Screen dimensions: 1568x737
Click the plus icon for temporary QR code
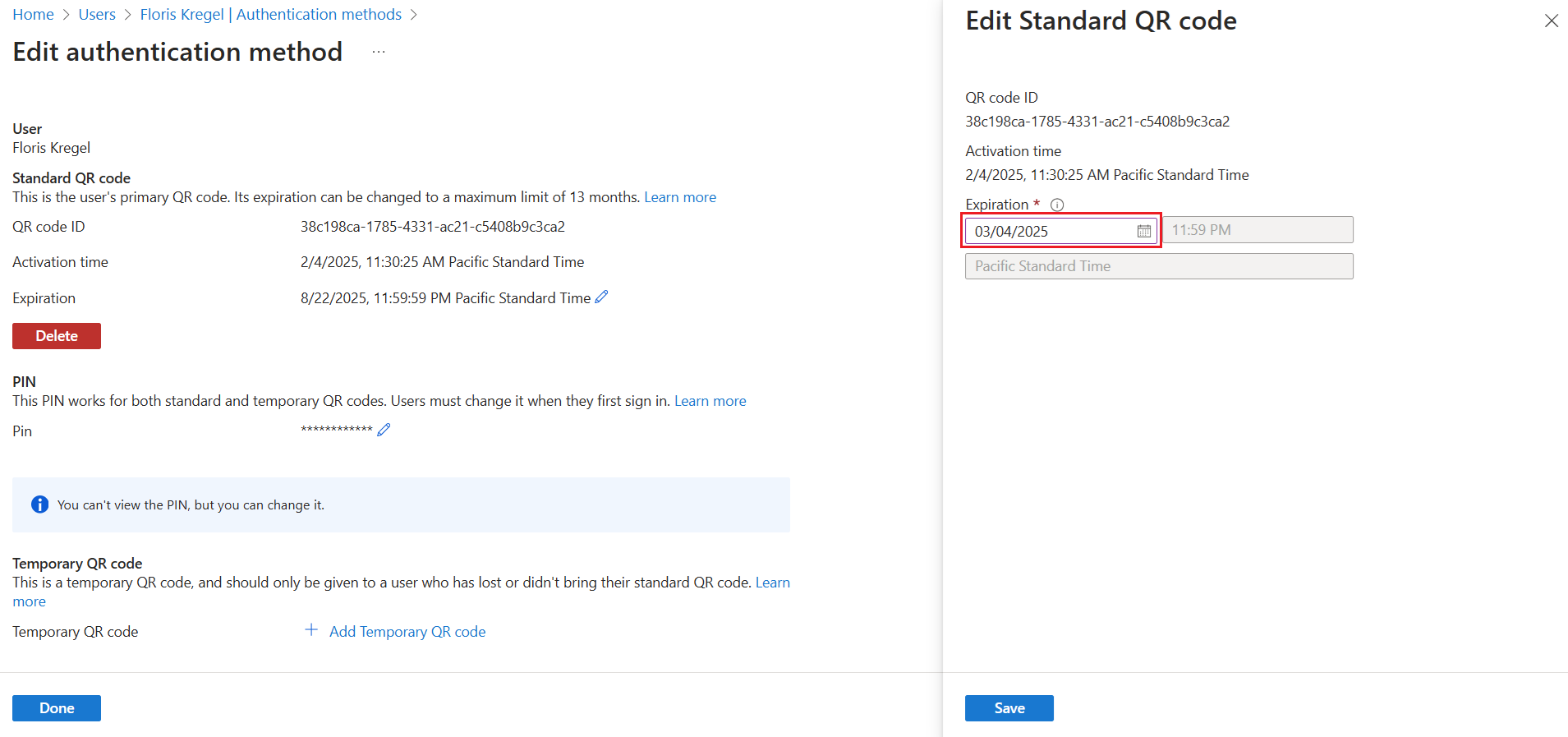(x=311, y=630)
